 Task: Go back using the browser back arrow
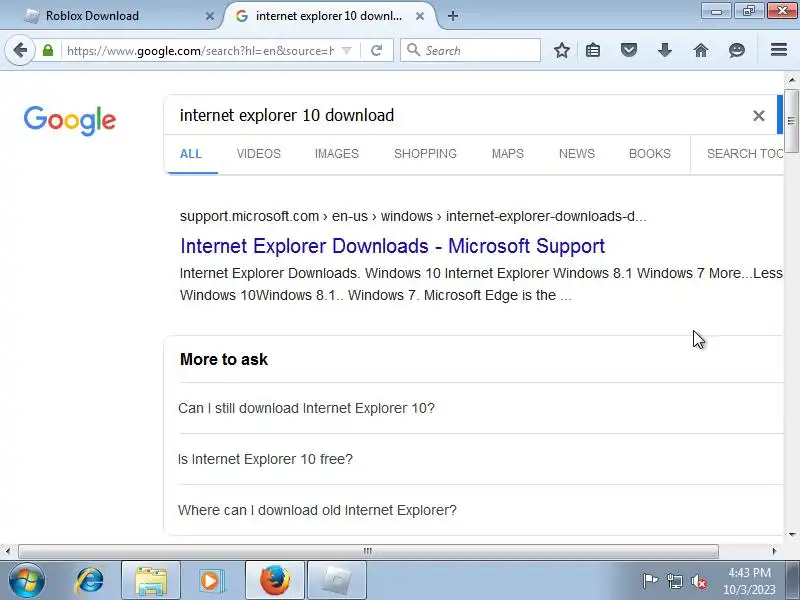pos(20,50)
